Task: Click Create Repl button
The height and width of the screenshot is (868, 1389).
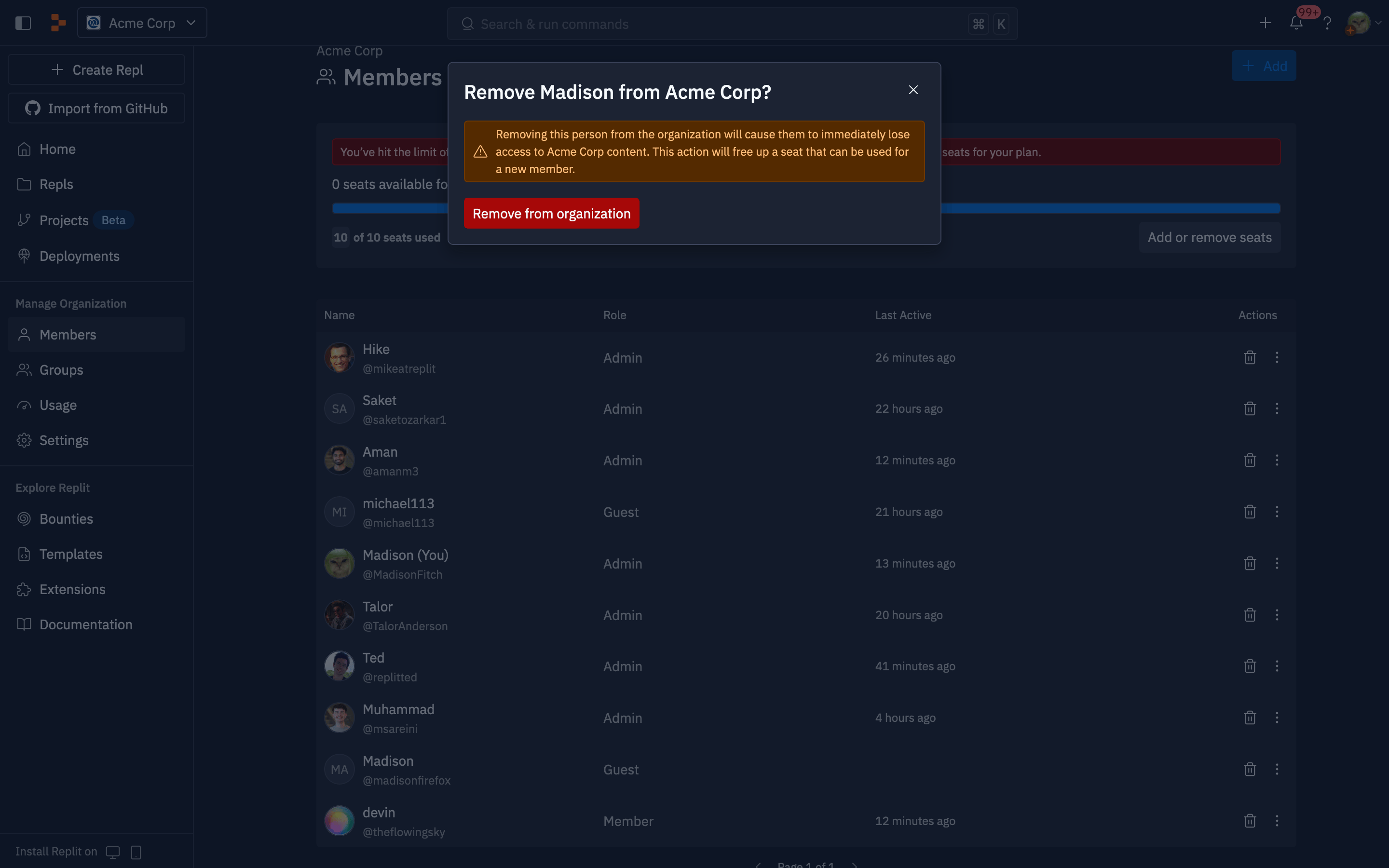Action: (x=96, y=69)
